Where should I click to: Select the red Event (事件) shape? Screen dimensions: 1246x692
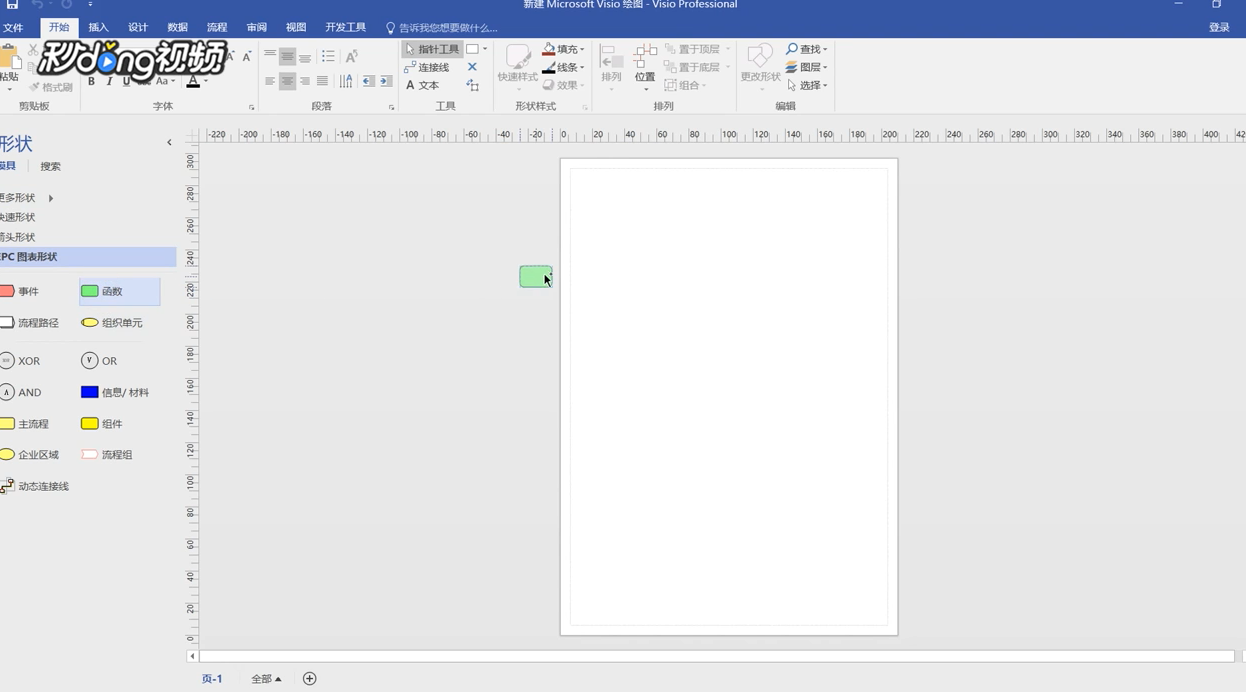point(20,292)
